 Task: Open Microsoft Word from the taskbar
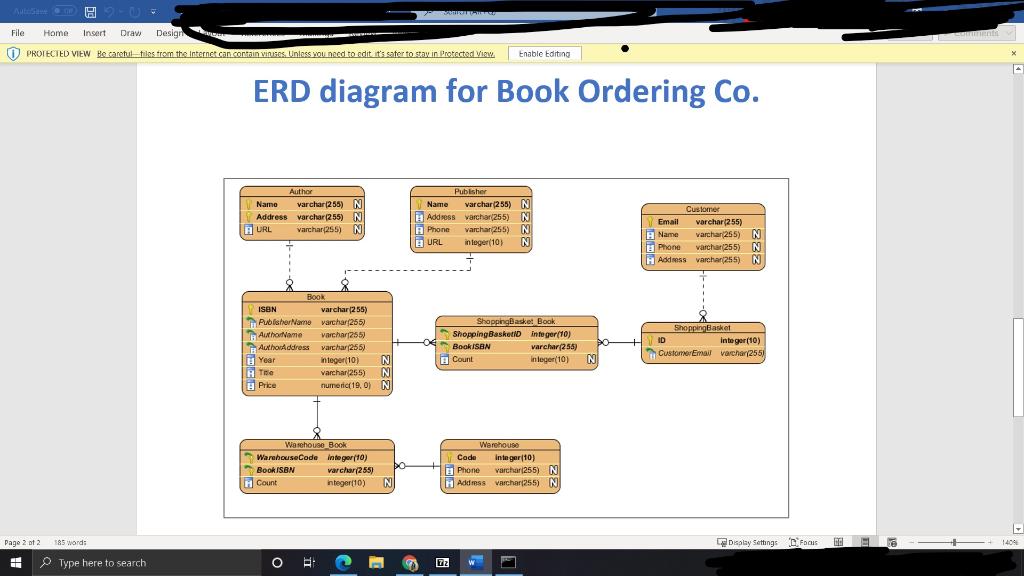[x=474, y=562]
